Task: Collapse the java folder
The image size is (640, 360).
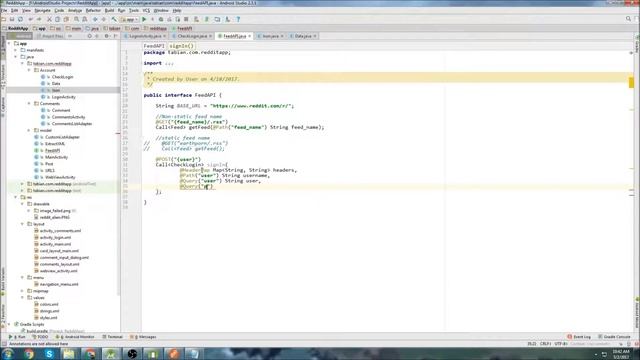Action: click(16, 57)
